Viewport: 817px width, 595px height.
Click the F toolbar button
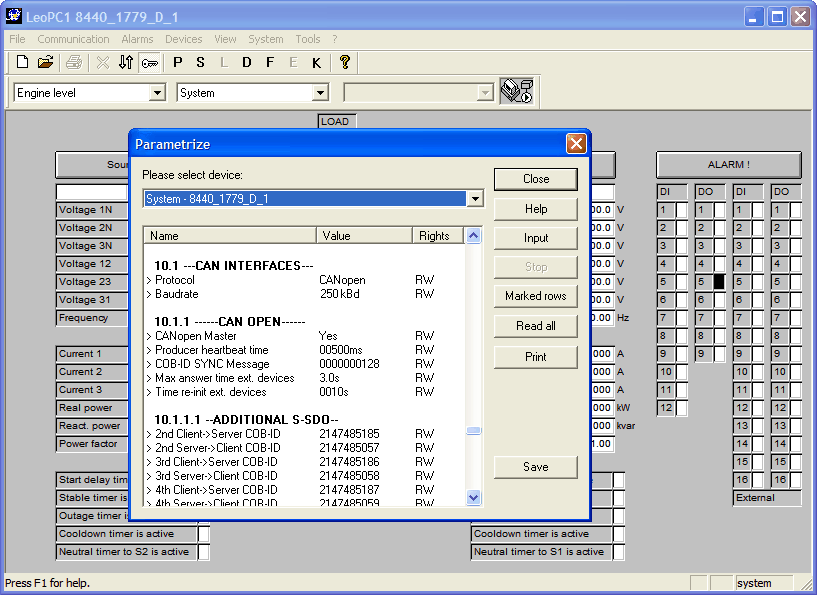coord(269,63)
